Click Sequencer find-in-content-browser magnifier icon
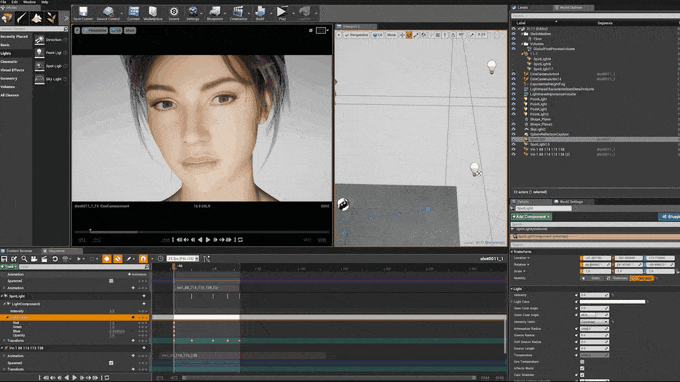This screenshot has height=382, width=680. tap(24, 259)
